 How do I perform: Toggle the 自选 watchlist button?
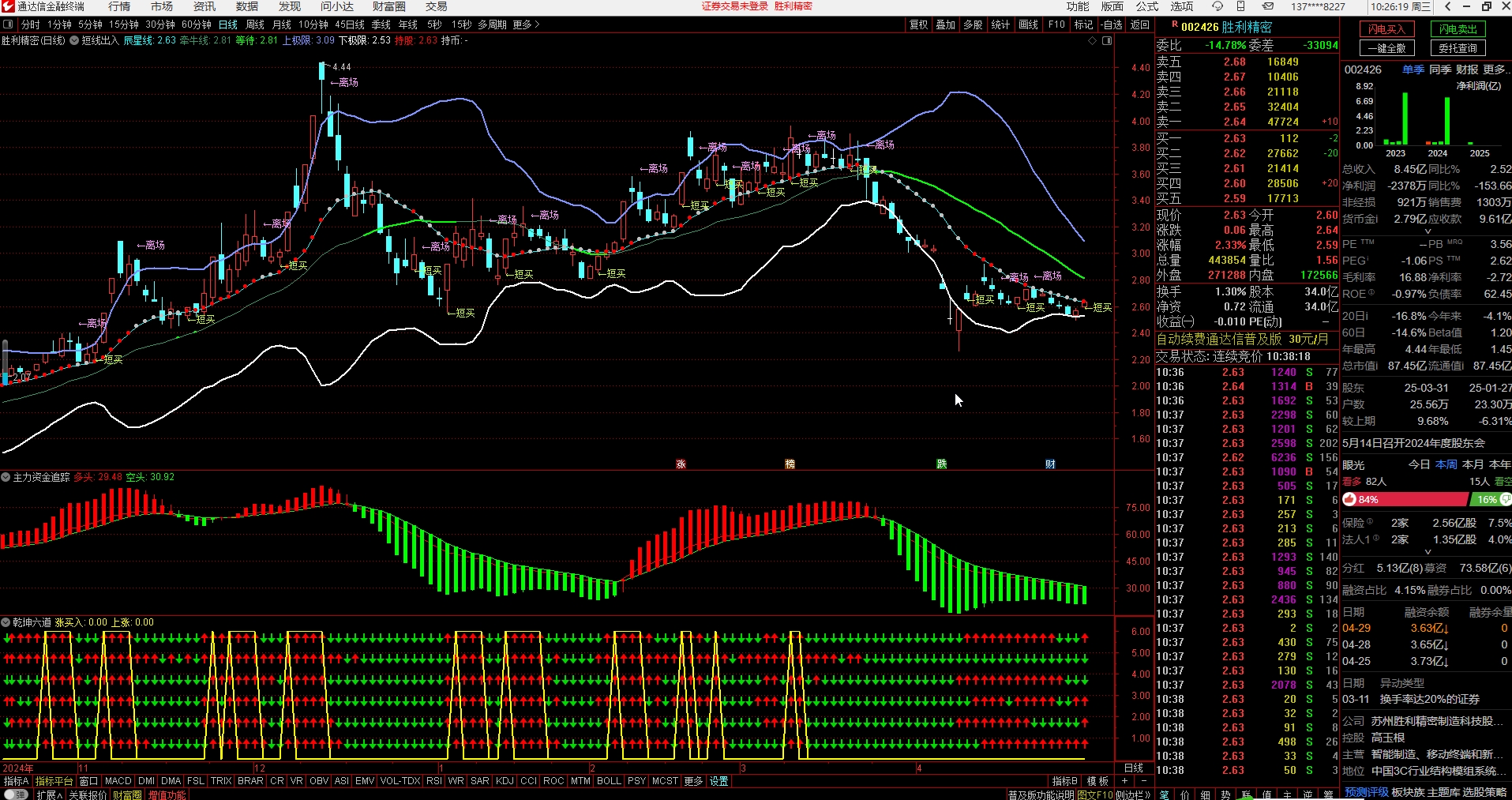[x=1112, y=24]
